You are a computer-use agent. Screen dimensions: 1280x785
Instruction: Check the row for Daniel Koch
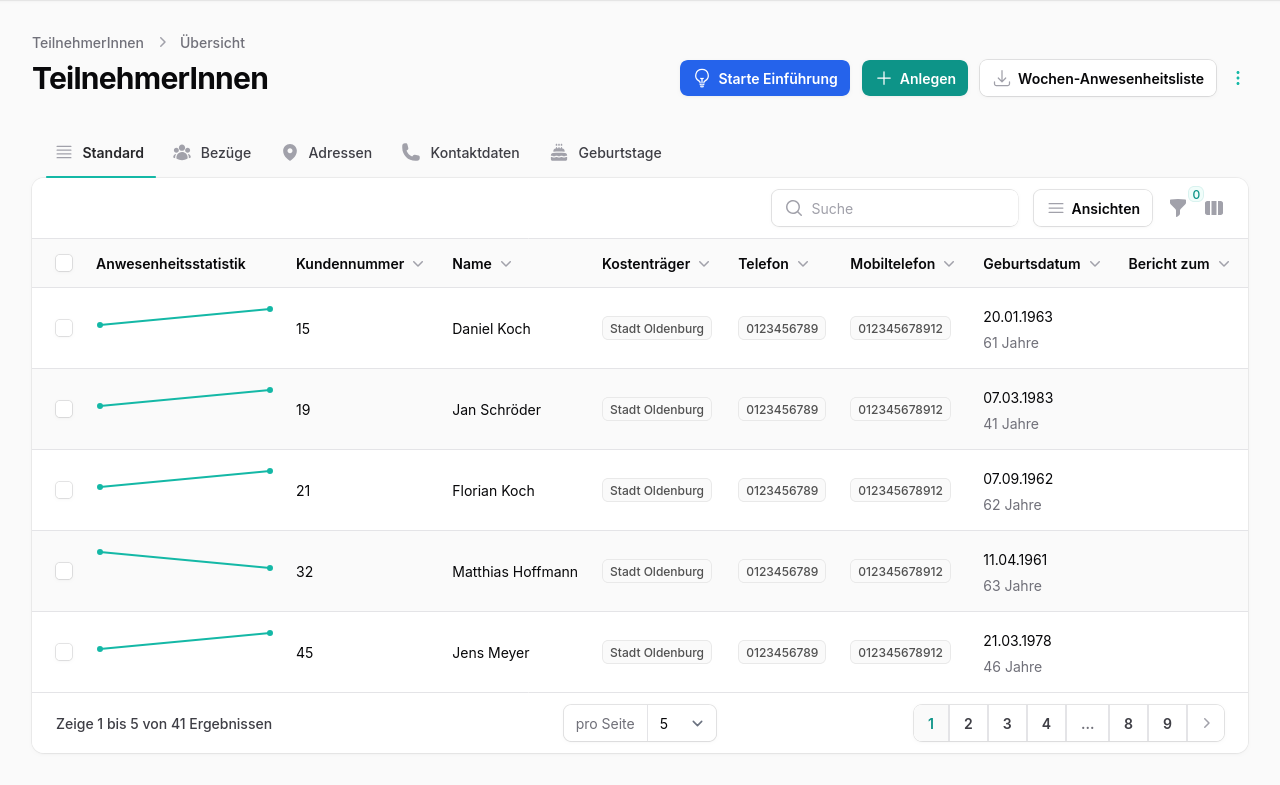[64, 328]
